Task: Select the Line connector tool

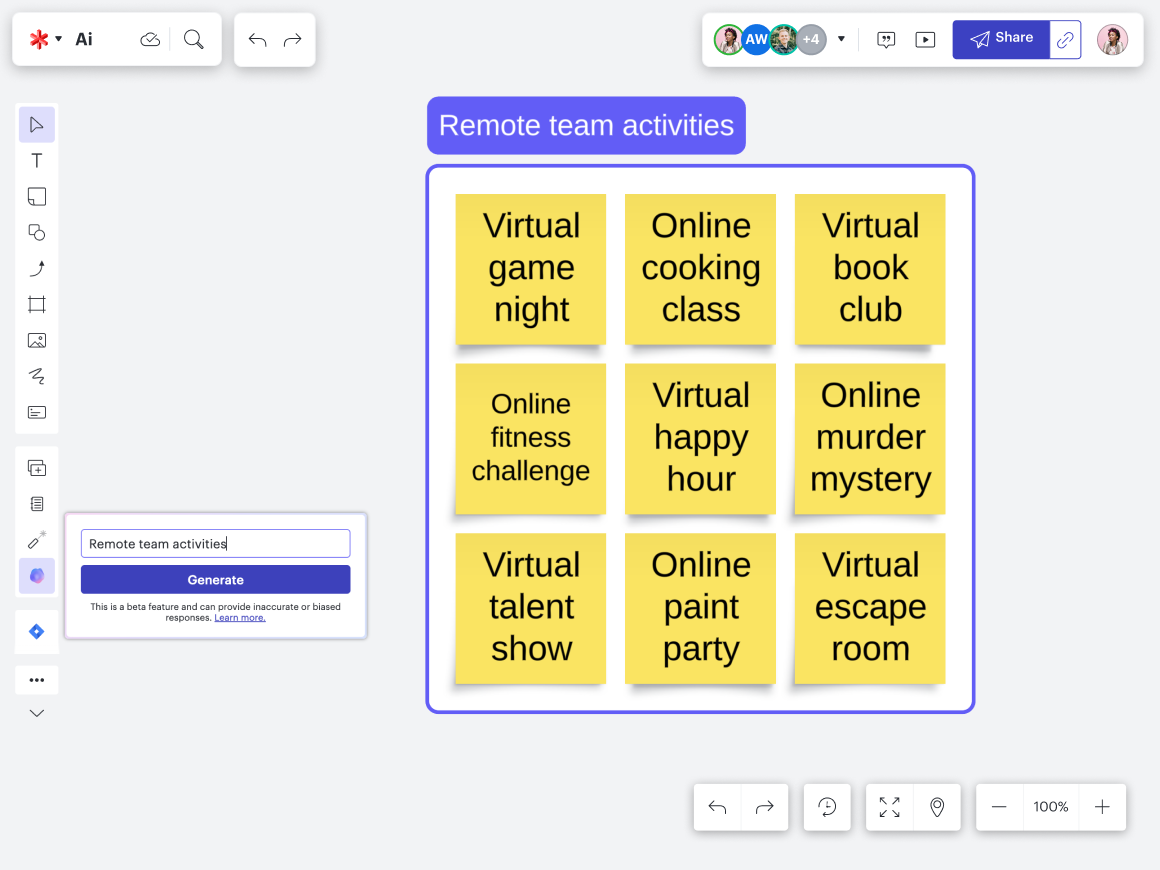Action: pyautogui.click(x=37, y=269)
